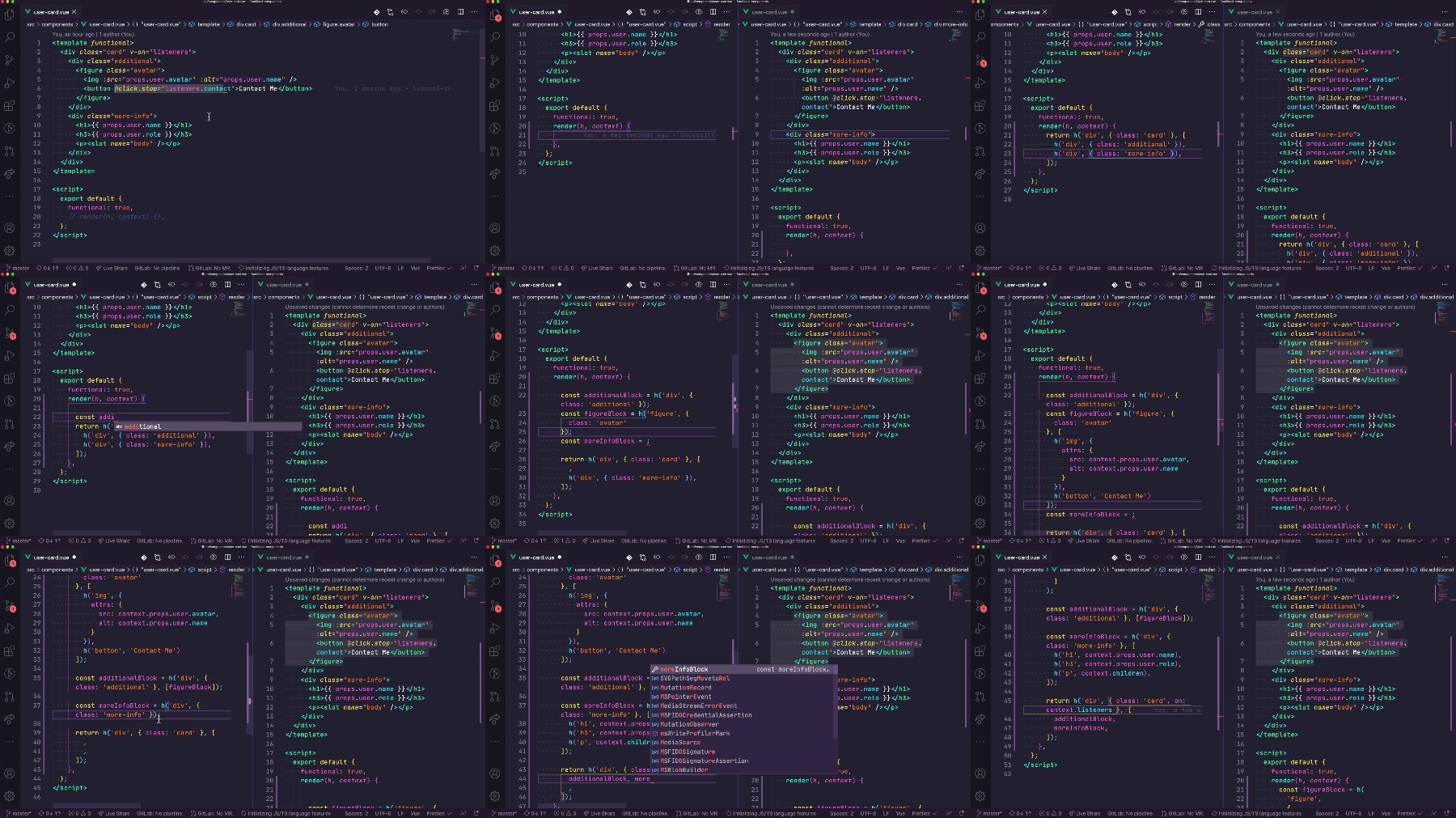Expand components breadcrumb in single-pane editor frame
The width and height of the screenshot is (1456, 818).
58,24
